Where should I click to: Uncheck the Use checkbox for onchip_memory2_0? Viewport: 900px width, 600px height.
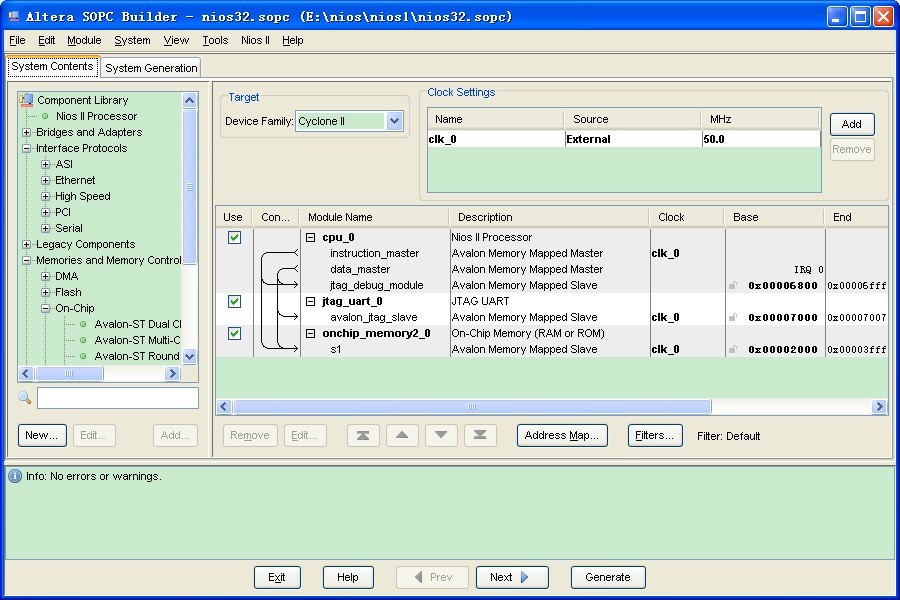pos(234,334)
